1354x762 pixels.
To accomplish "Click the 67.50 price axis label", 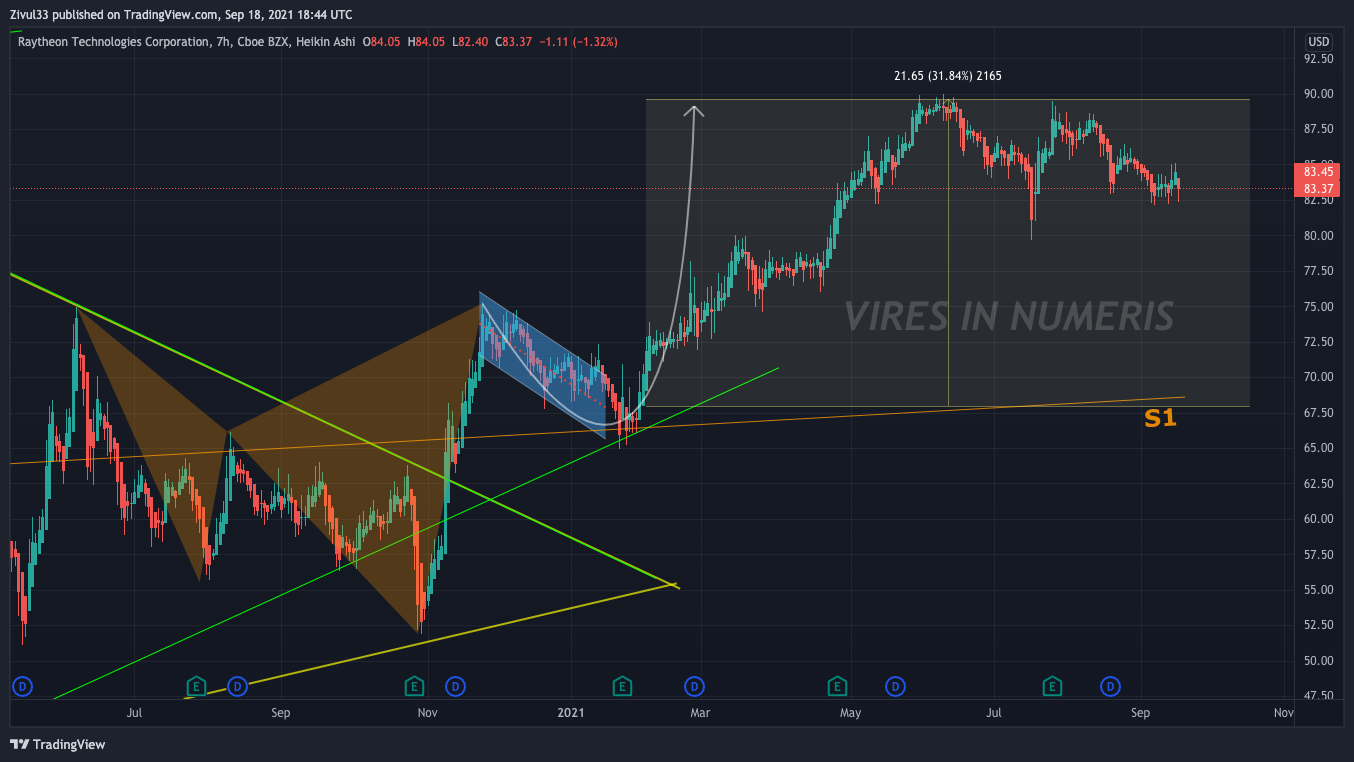I will [1320, 413].
